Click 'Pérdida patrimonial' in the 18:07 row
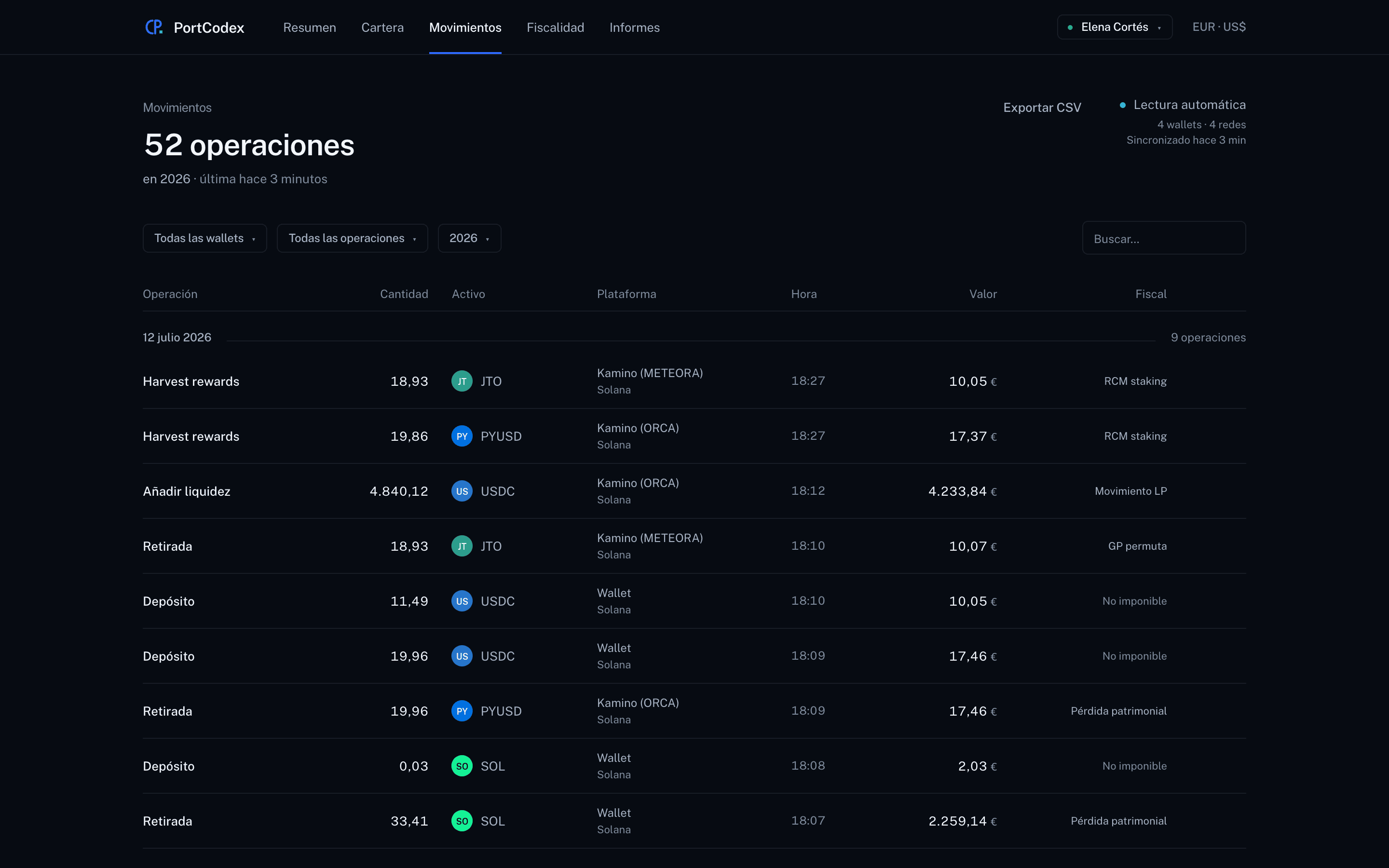 pos(1118,821)
